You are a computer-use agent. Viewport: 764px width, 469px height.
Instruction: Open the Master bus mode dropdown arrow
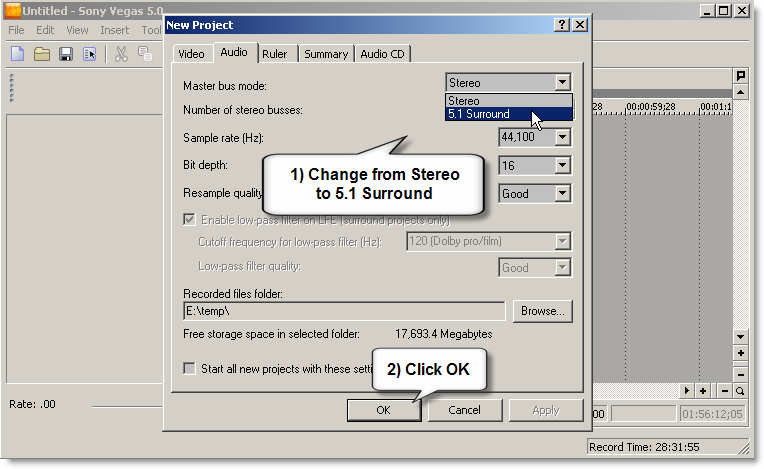click(x=562, y=82)
